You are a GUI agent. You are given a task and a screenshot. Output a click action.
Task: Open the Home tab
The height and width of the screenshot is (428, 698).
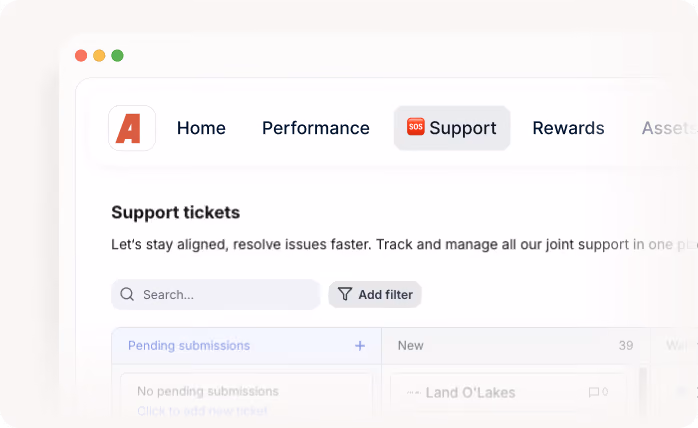[x=201, y=128]
